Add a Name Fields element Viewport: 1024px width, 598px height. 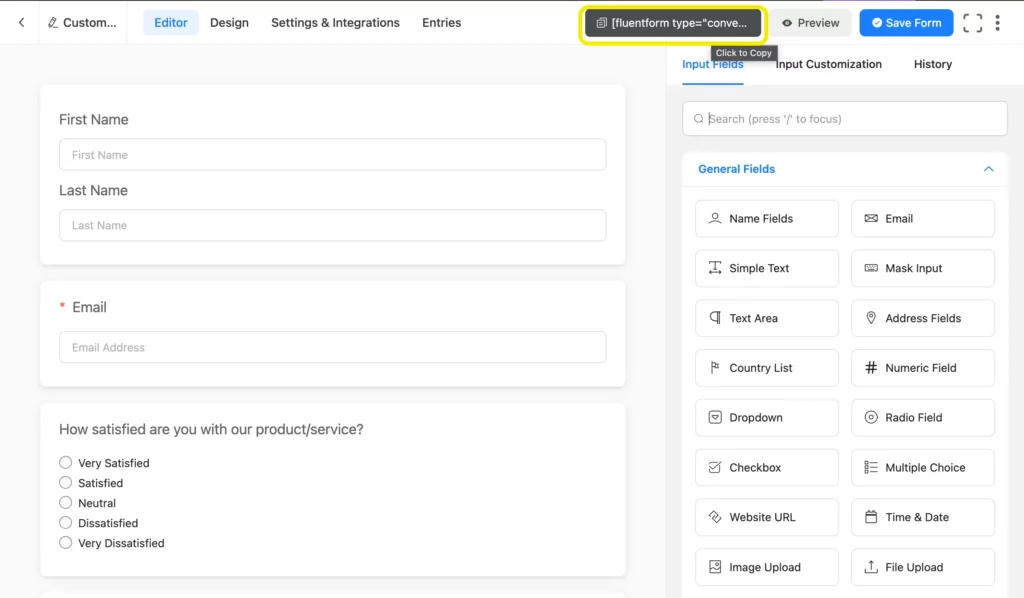click(767, 219)
